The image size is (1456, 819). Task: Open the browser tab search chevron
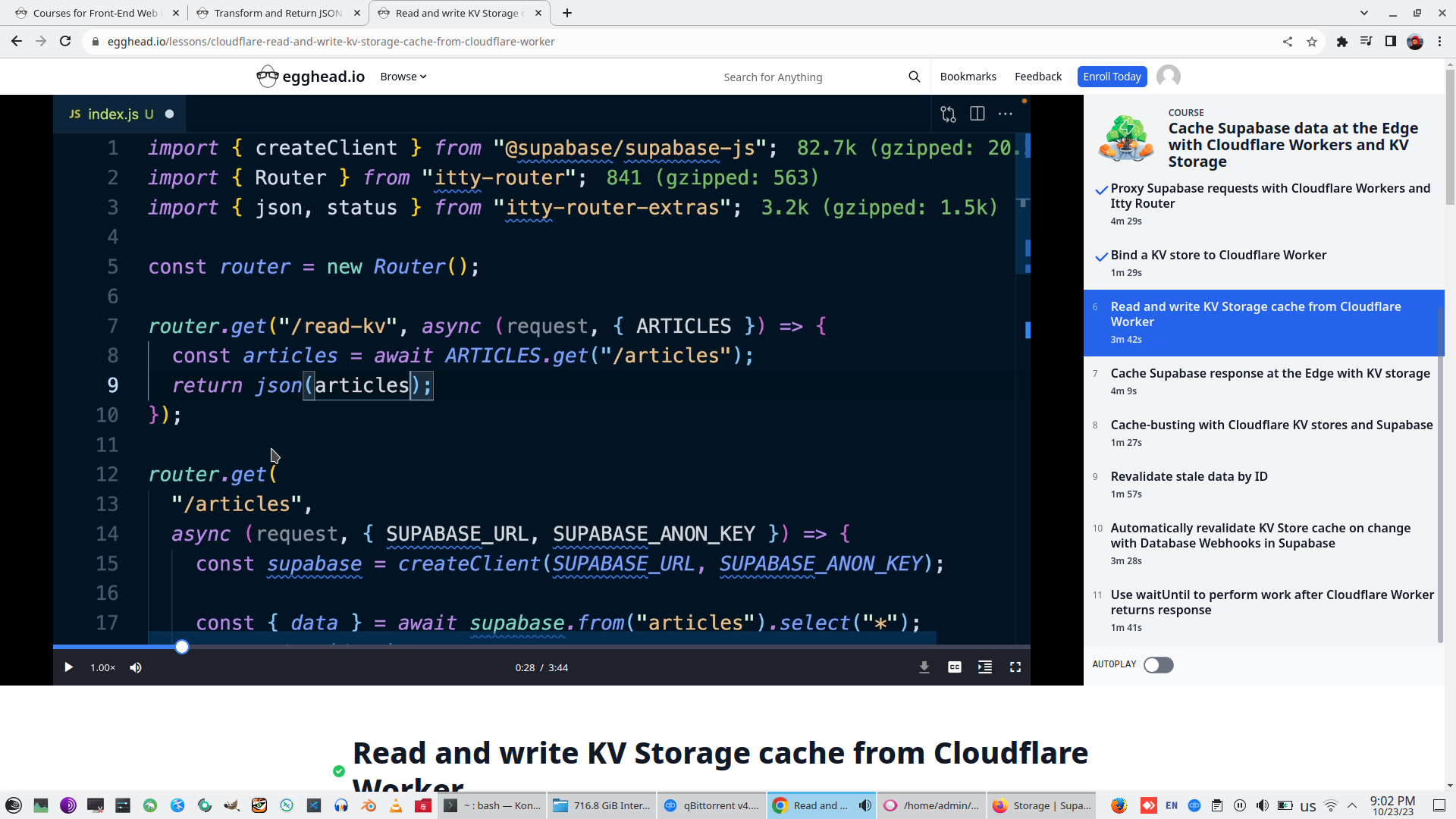1364,13
